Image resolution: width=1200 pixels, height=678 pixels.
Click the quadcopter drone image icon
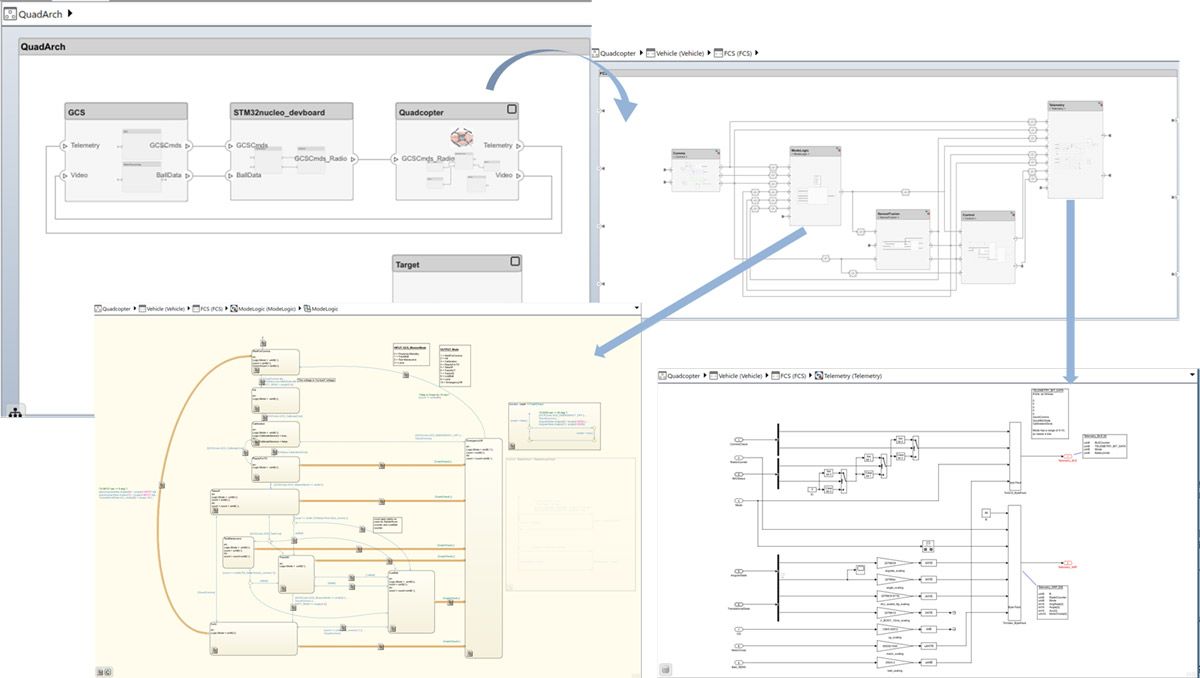coord(461,138)
